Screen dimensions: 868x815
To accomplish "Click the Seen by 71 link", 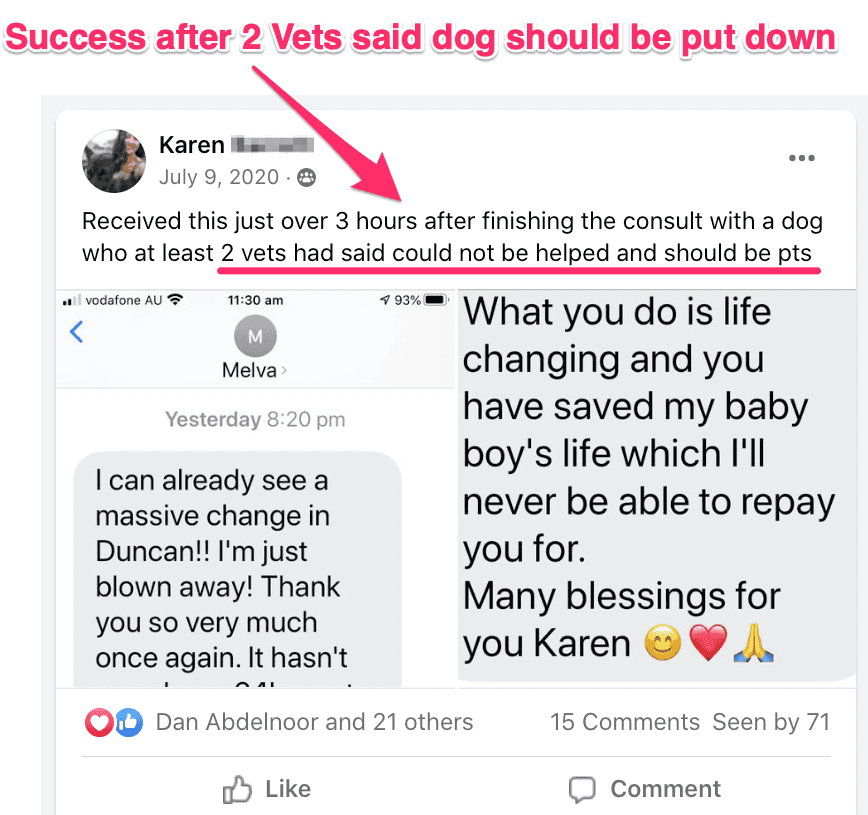I will tap(770, 722).
